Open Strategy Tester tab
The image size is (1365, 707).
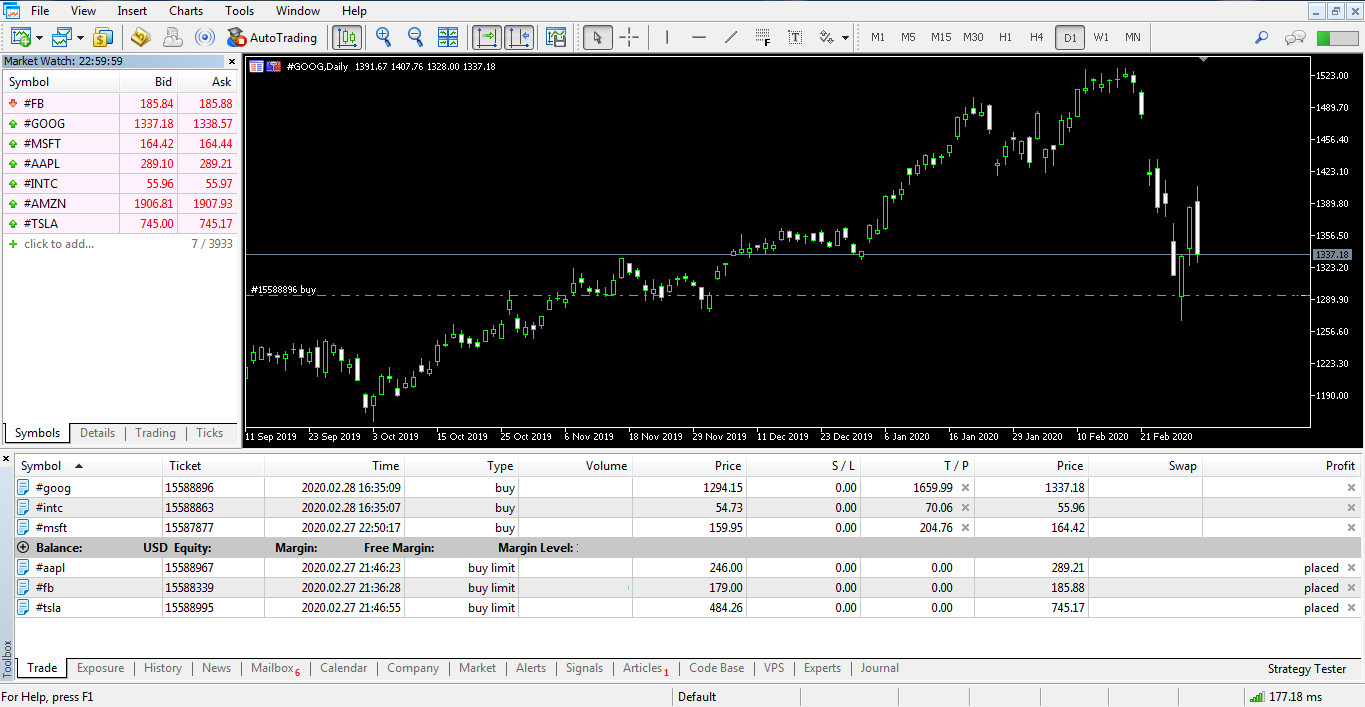pyautogui.click(x=1307, y=669)
